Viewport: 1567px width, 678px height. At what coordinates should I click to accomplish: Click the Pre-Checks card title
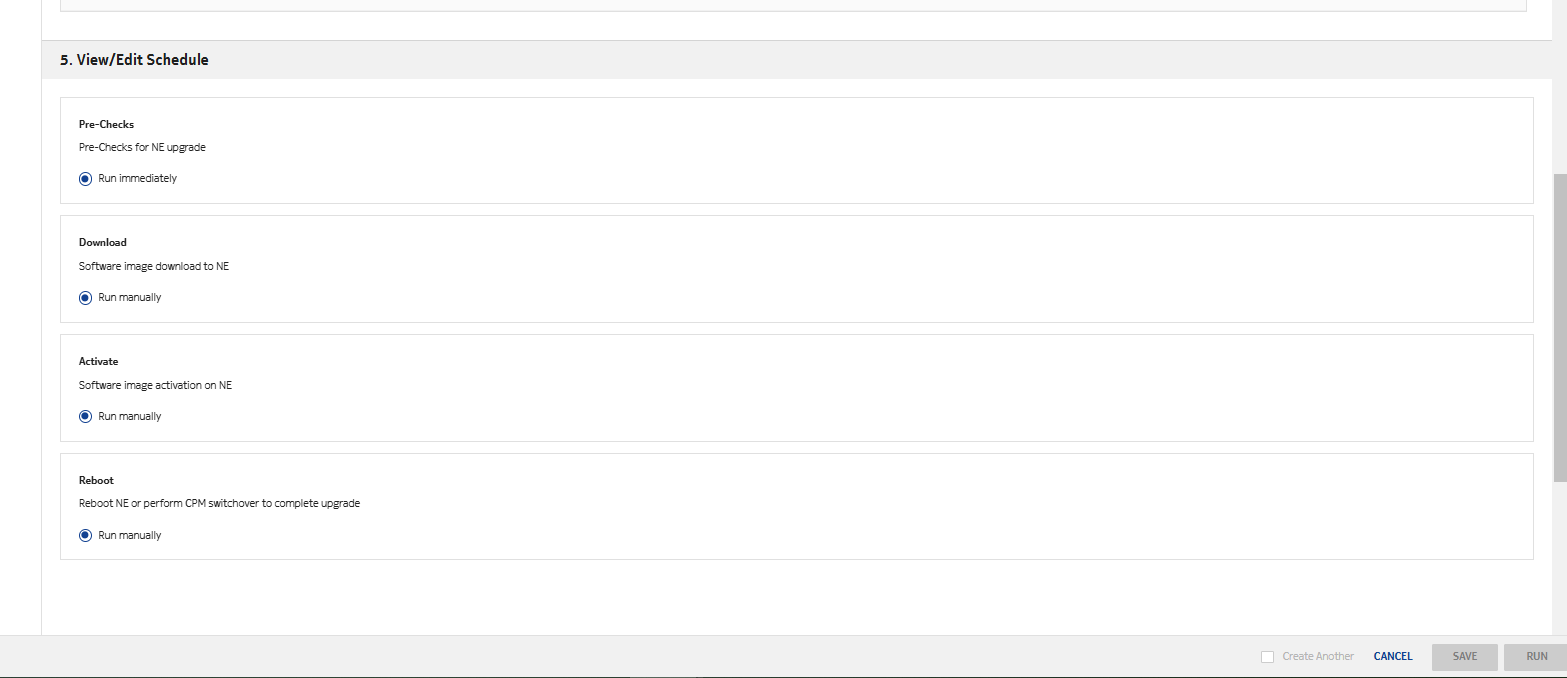(106, 125)
